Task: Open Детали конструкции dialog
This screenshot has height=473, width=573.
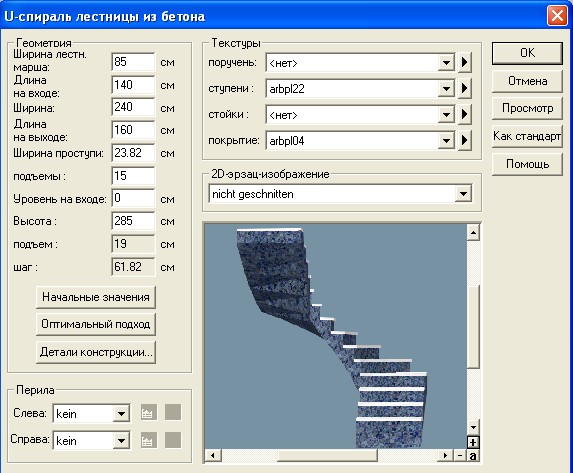Action: tap(96, 352)
